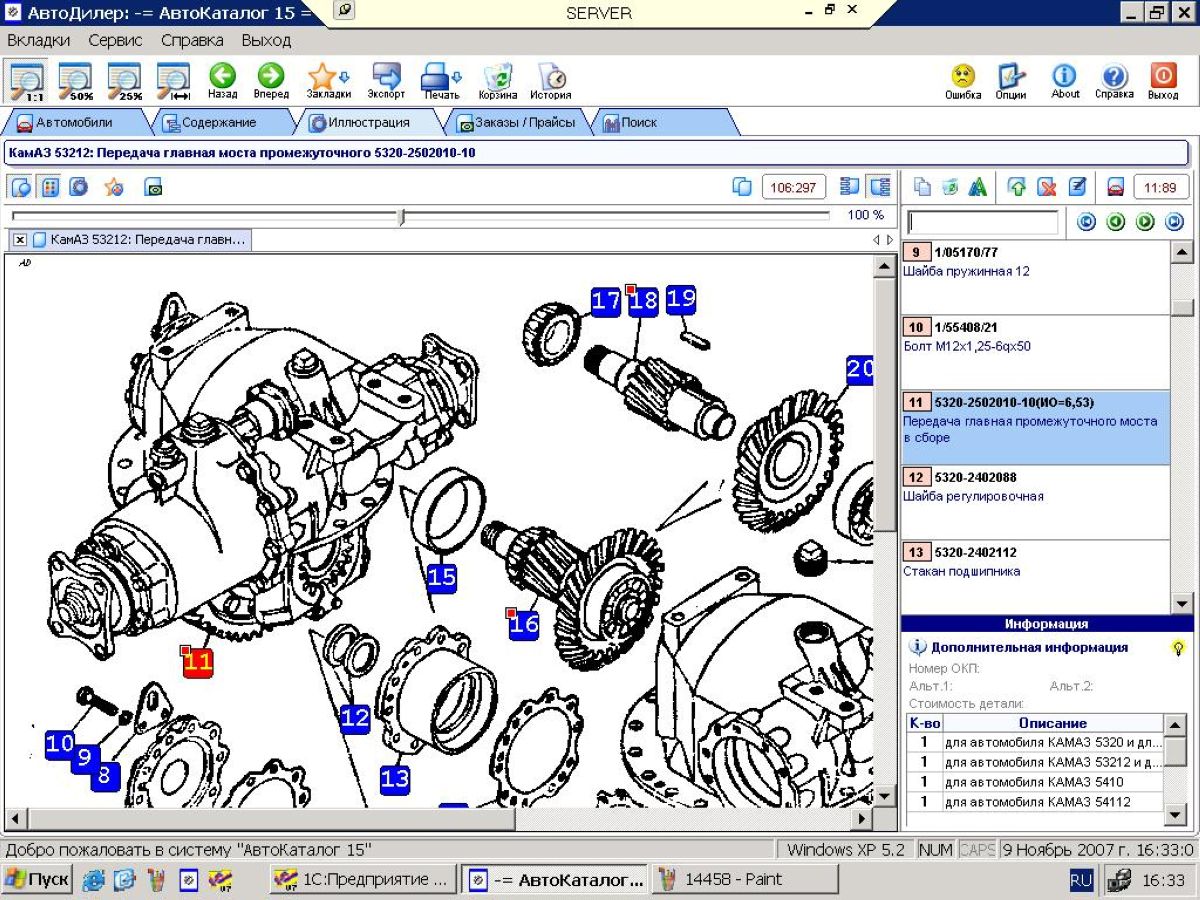Click the Windows Пуск start button
The image size is (1200, 900).
(x=37, y=880)
